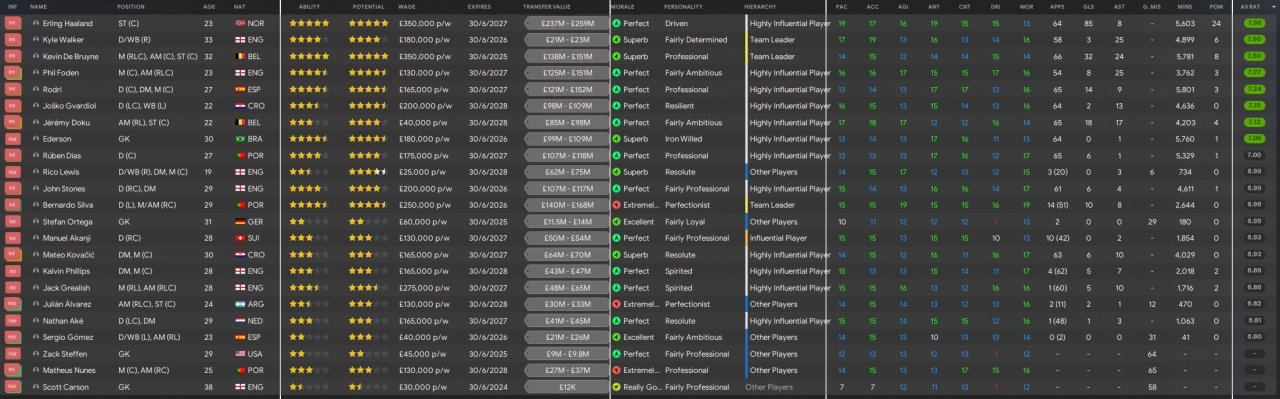
Task: Click the £237M - £259M transfer value pill
Action: pos(567,23)
